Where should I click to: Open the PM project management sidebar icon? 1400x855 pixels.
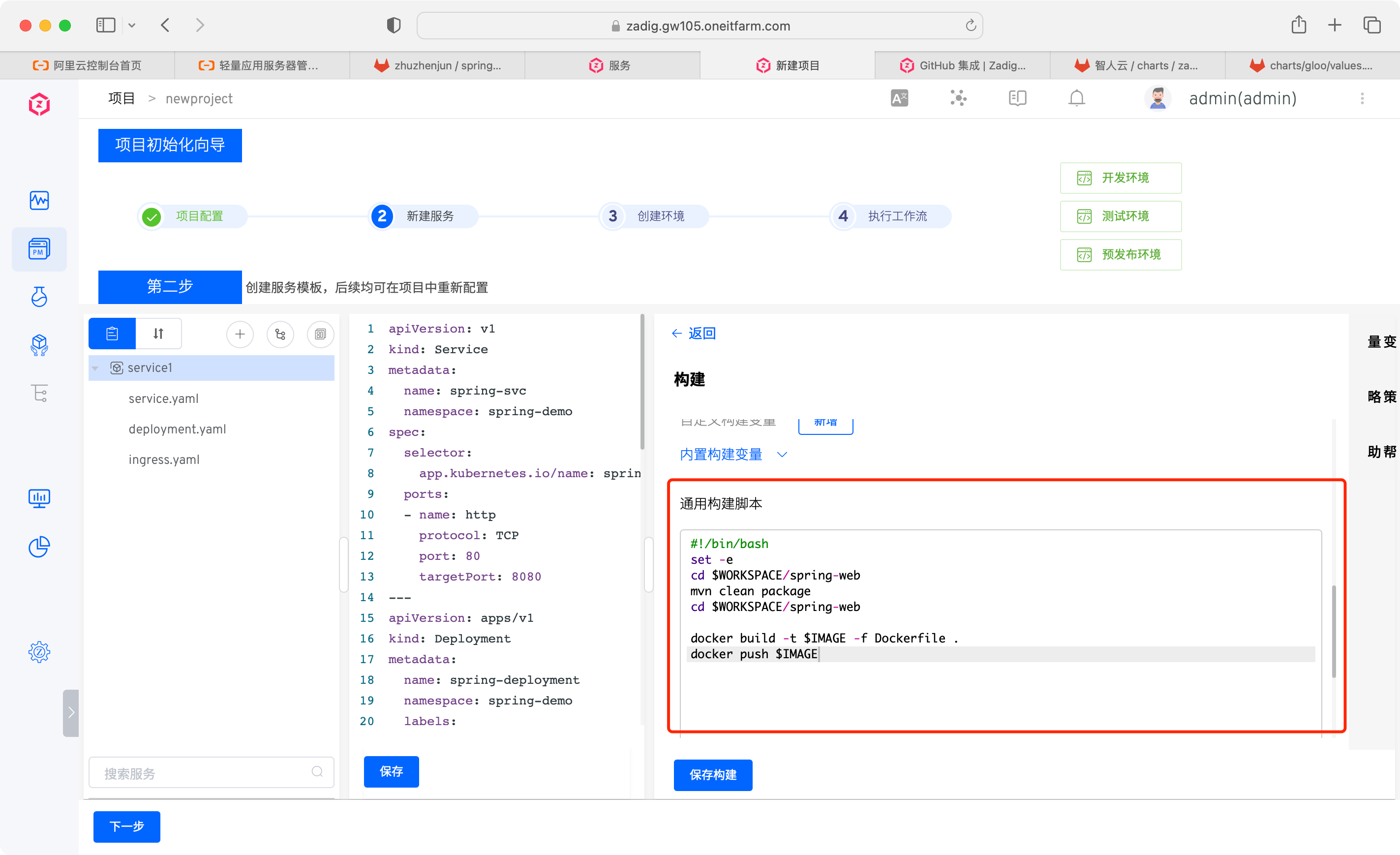point(39,249)
